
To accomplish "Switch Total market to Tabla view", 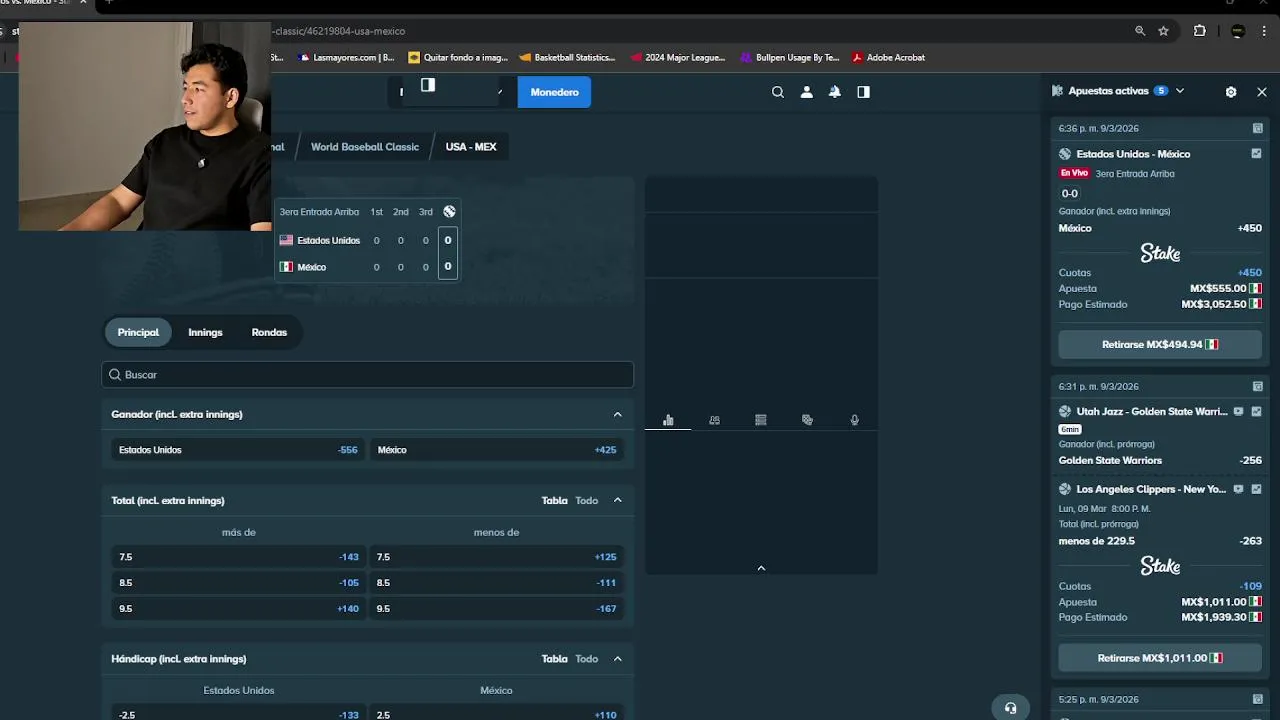I will pos(554,500).
